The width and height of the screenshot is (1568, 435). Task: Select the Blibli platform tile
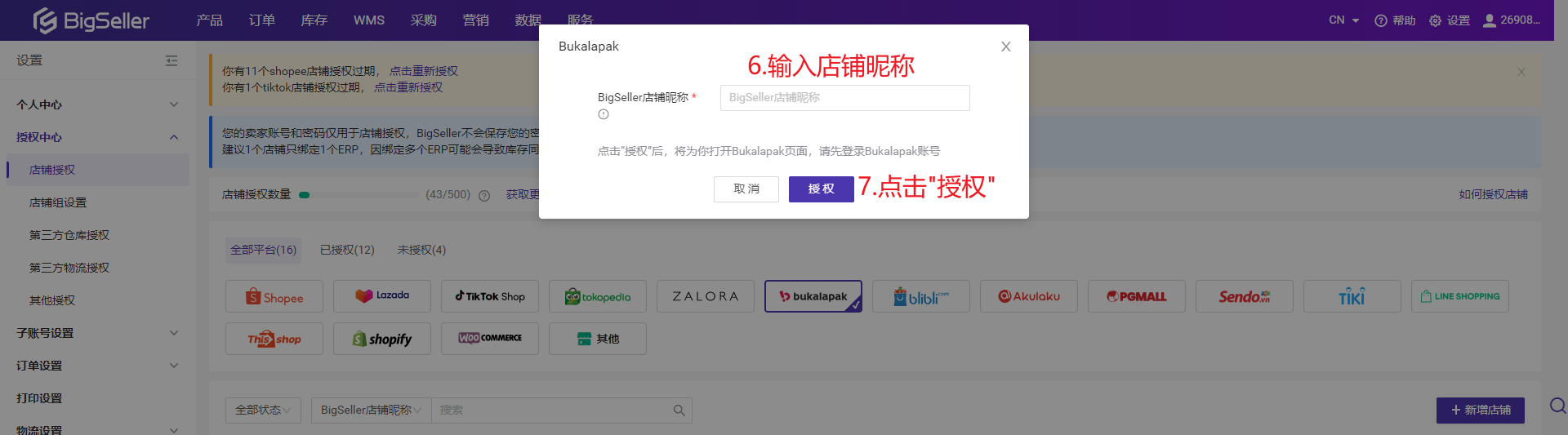tap(921, 296)
